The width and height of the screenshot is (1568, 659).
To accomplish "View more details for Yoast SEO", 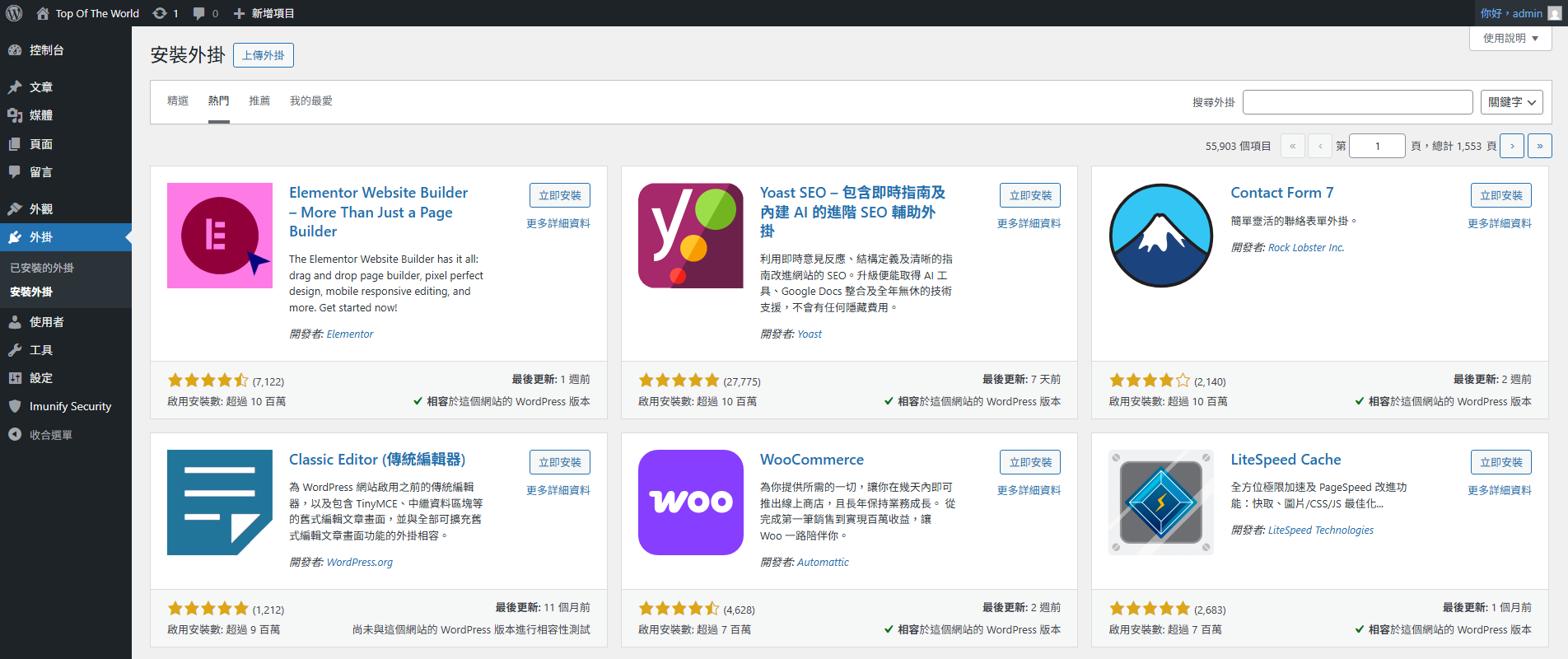I will tap(1029, 223).
